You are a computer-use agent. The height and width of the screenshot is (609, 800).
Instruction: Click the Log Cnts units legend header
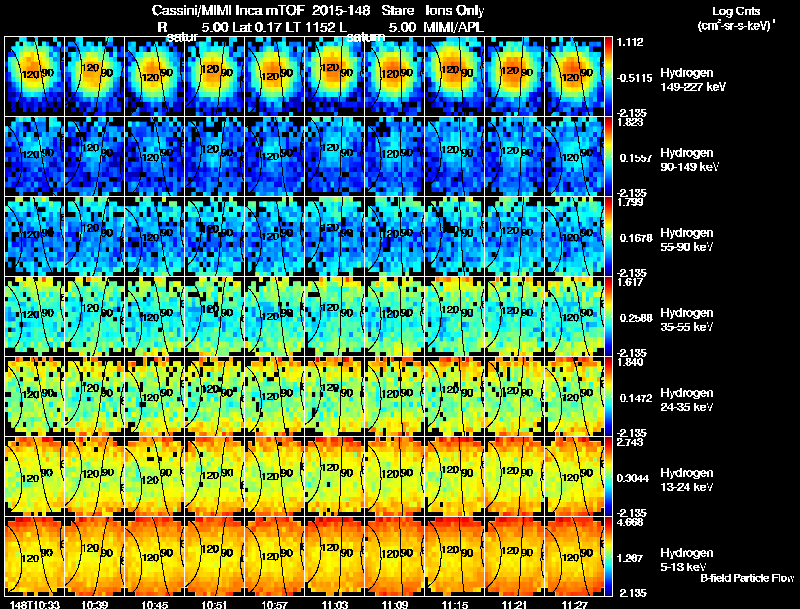click(x=736, y=18)
